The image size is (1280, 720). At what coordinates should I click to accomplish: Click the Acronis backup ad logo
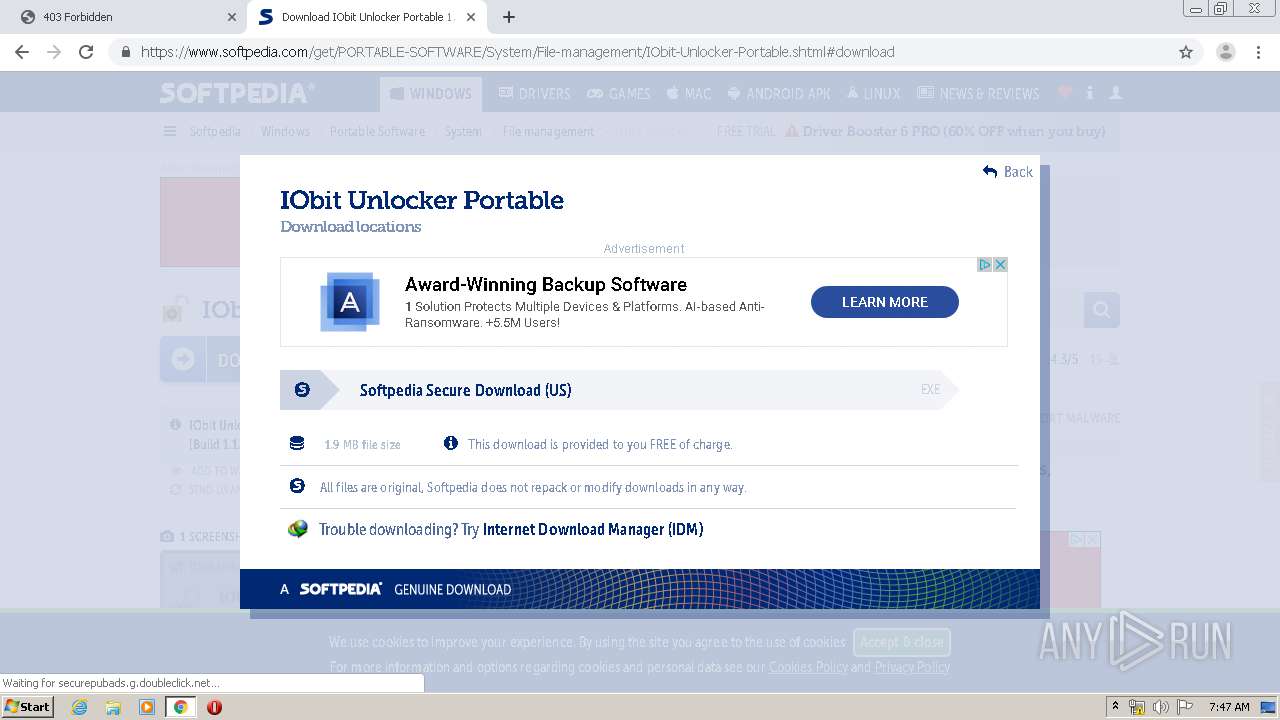[x=350, y=302]
